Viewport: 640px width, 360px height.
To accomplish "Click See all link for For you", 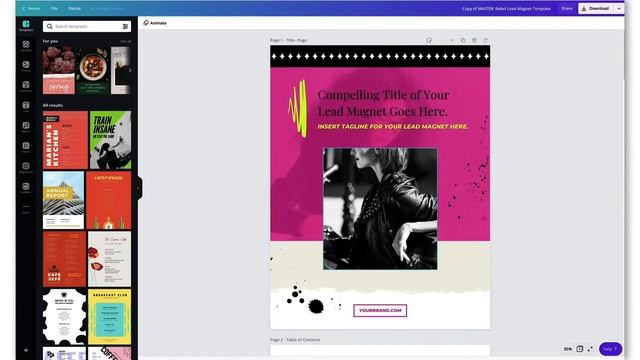I will [x=126, y=41].
